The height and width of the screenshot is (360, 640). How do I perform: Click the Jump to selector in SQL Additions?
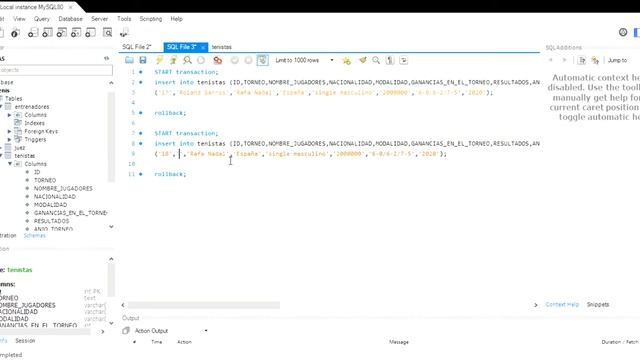click(x=618, y=60)
